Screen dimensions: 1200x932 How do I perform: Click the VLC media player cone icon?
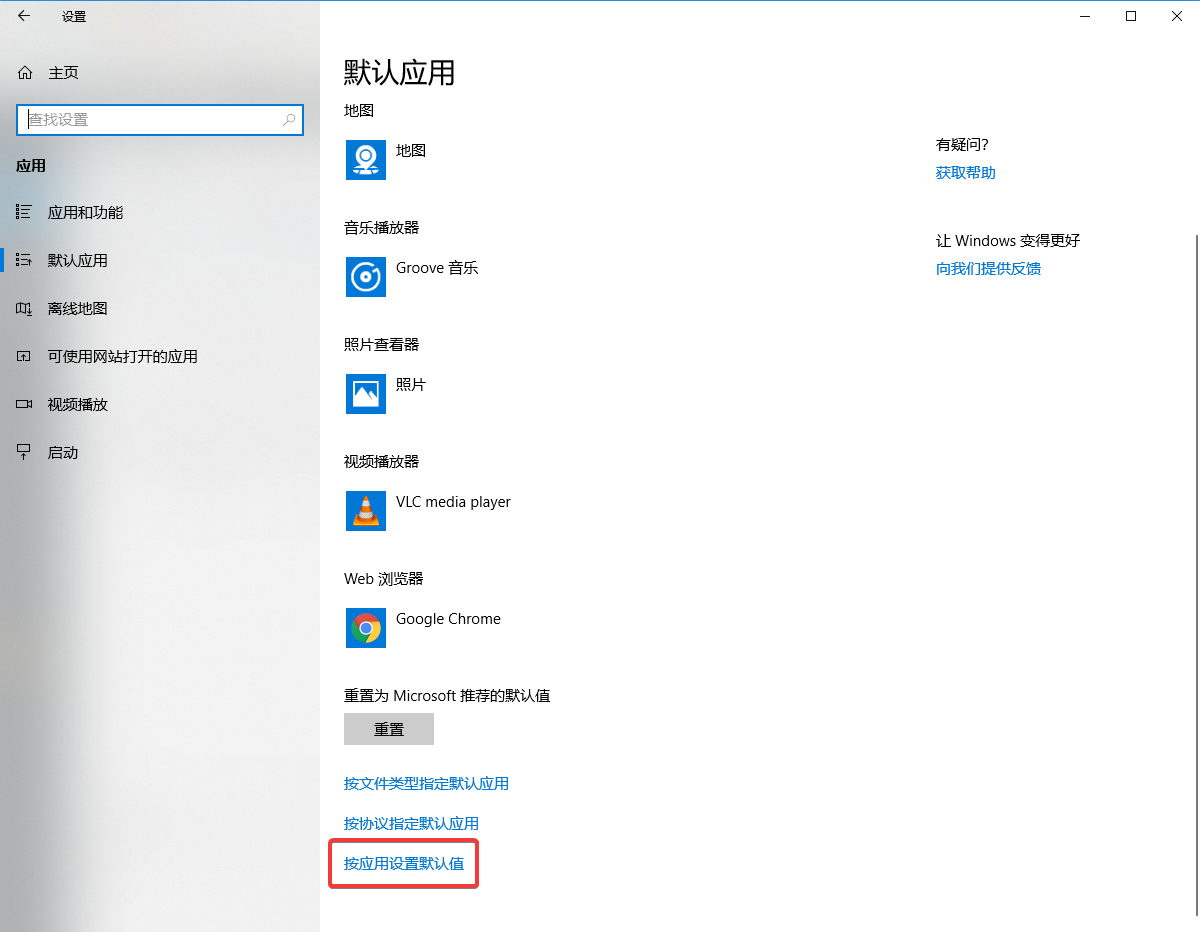click(x=366, y=511)
